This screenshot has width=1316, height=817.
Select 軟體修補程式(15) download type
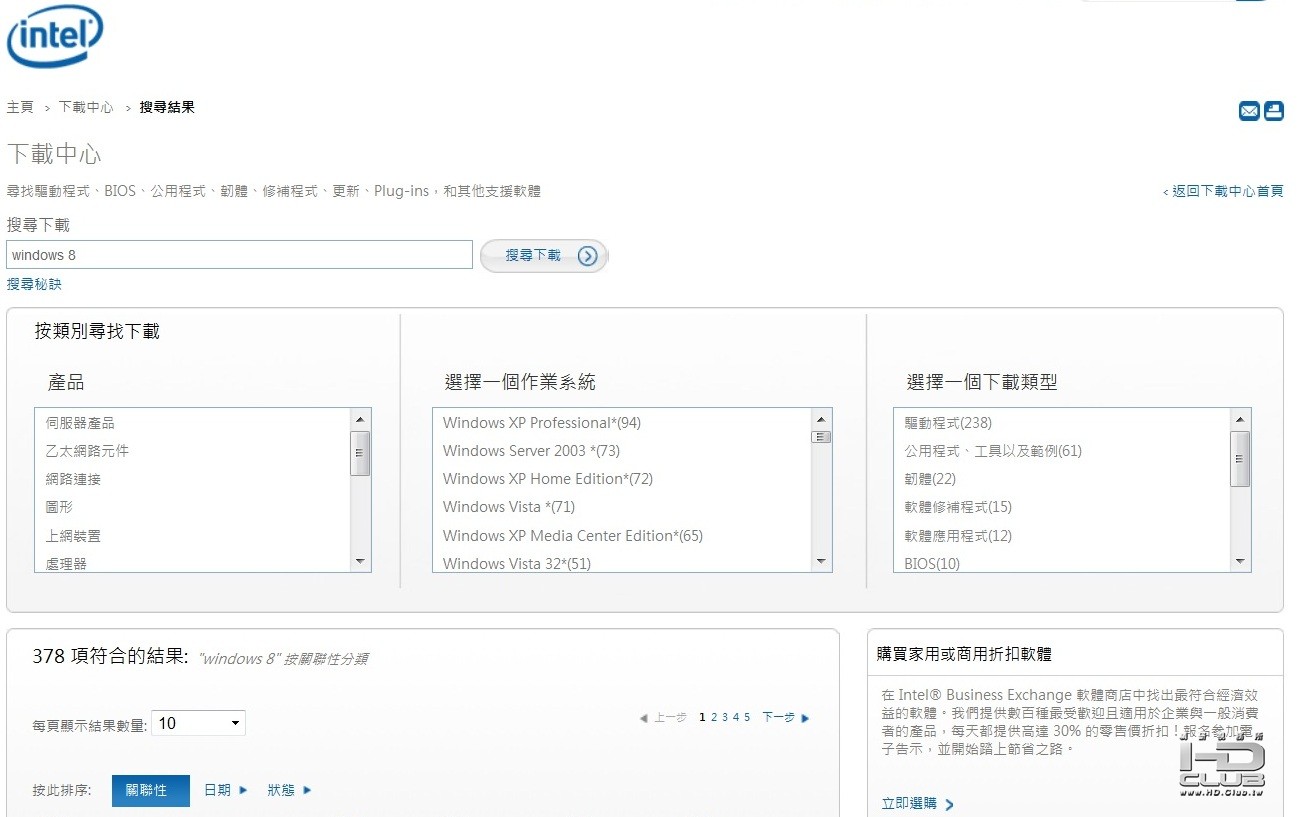point(958,507)
